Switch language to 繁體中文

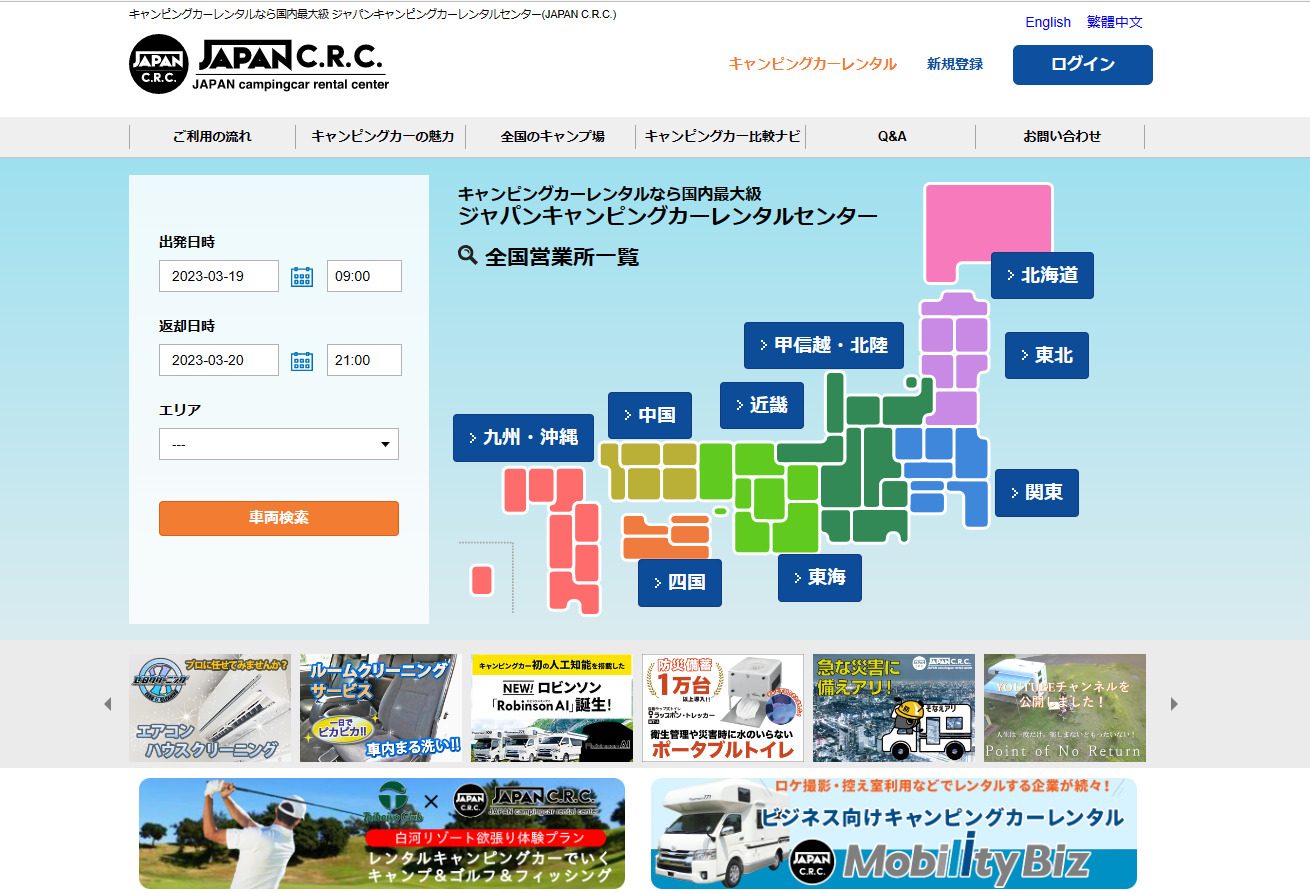[1115, 22]
